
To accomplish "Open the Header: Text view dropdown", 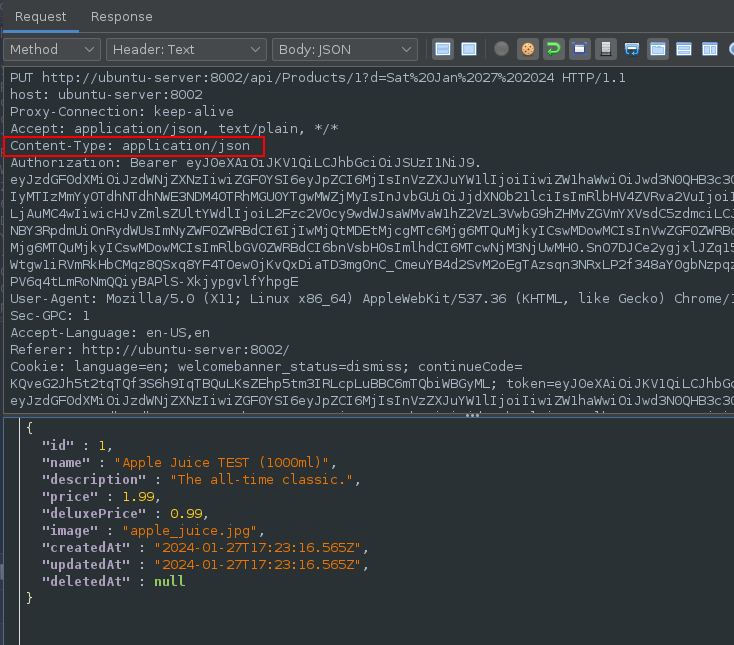I will 186,50.
